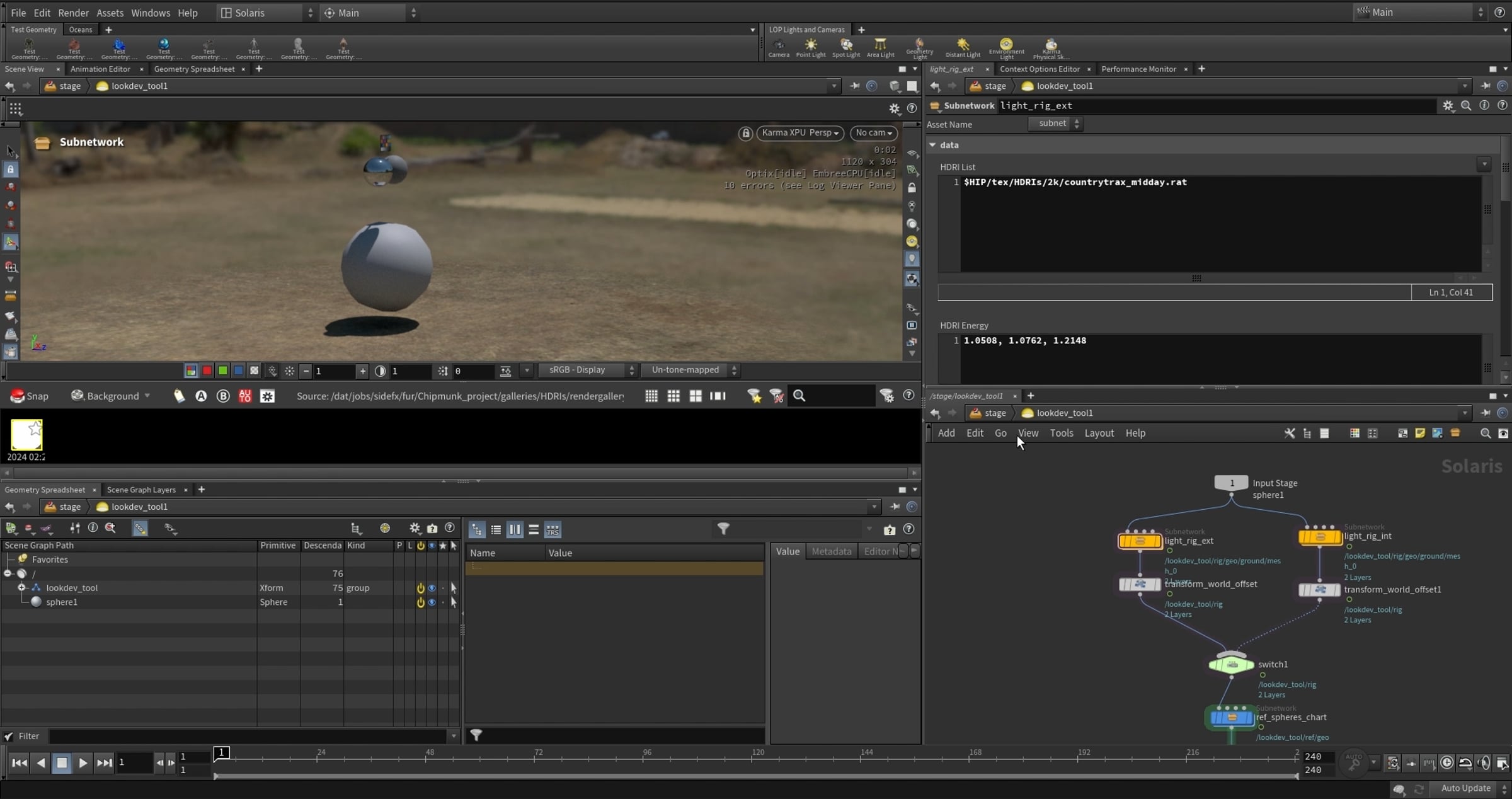
Task: Open the render gallery search magnifier
Action: coord(799,396)
